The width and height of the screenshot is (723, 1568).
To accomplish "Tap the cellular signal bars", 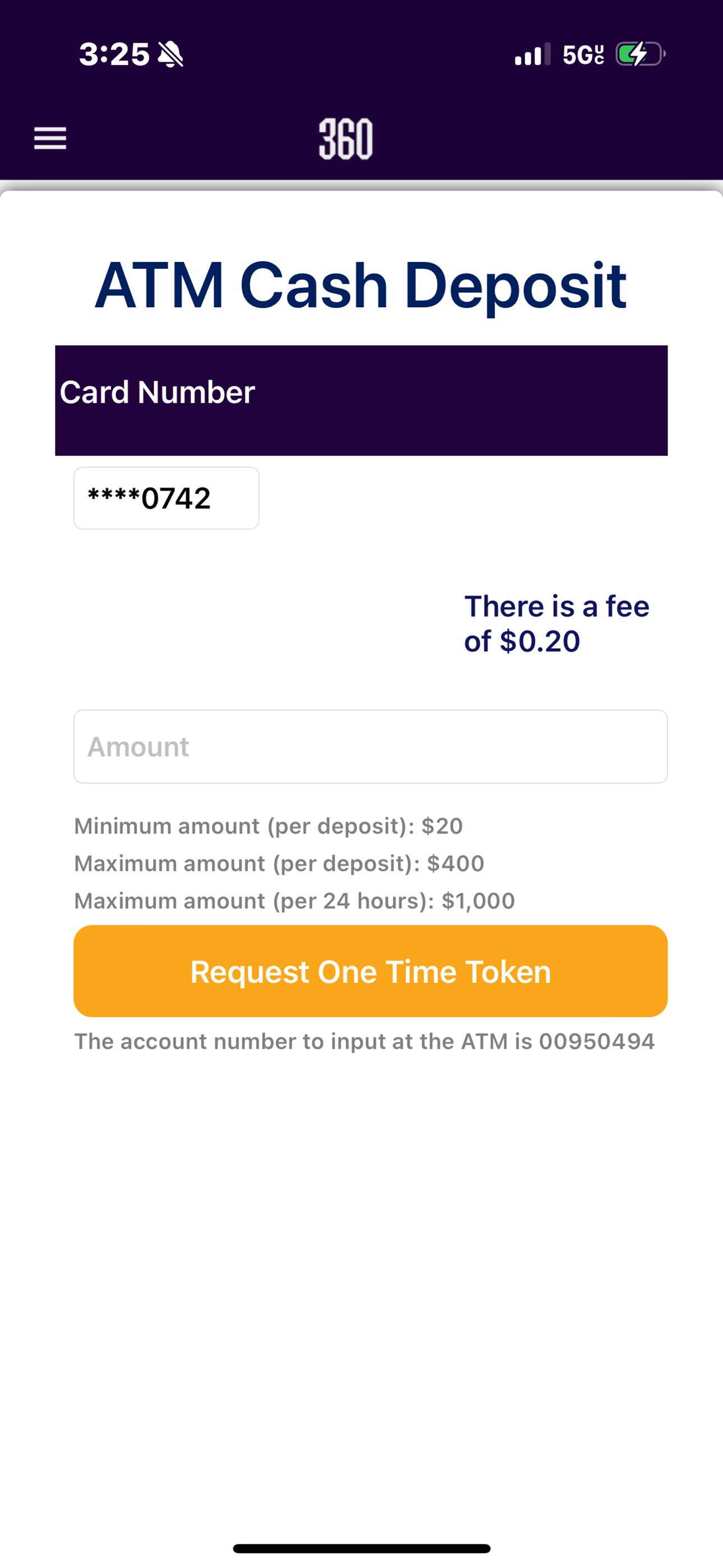I will point(532,54).
